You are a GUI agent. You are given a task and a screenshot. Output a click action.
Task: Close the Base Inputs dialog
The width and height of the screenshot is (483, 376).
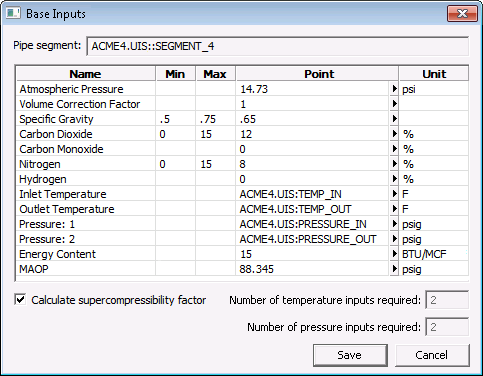pyautogui.click(x=462, y=13)
